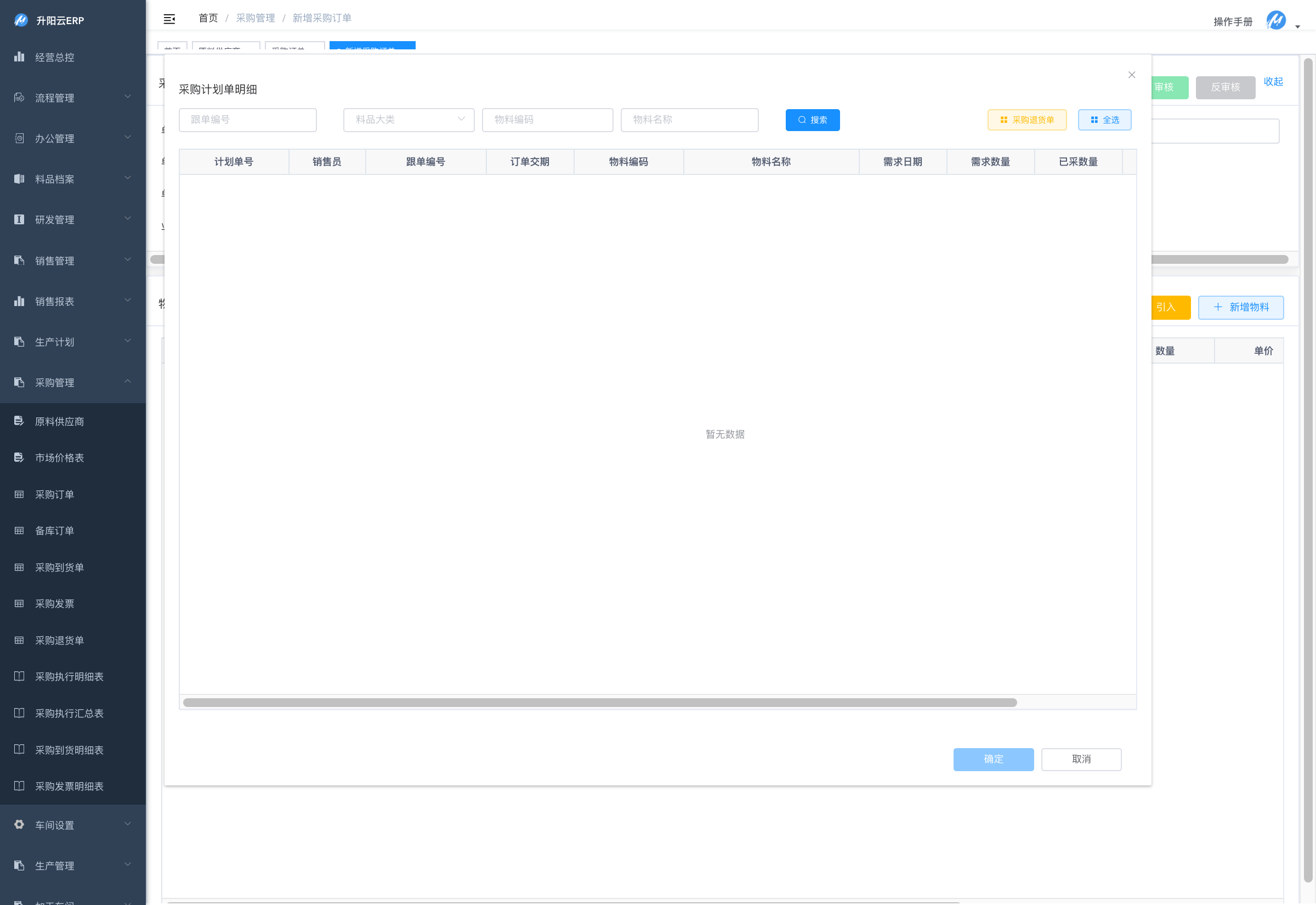Open 采购发票 menu item
1316x905 pixels.
[54, 603]
